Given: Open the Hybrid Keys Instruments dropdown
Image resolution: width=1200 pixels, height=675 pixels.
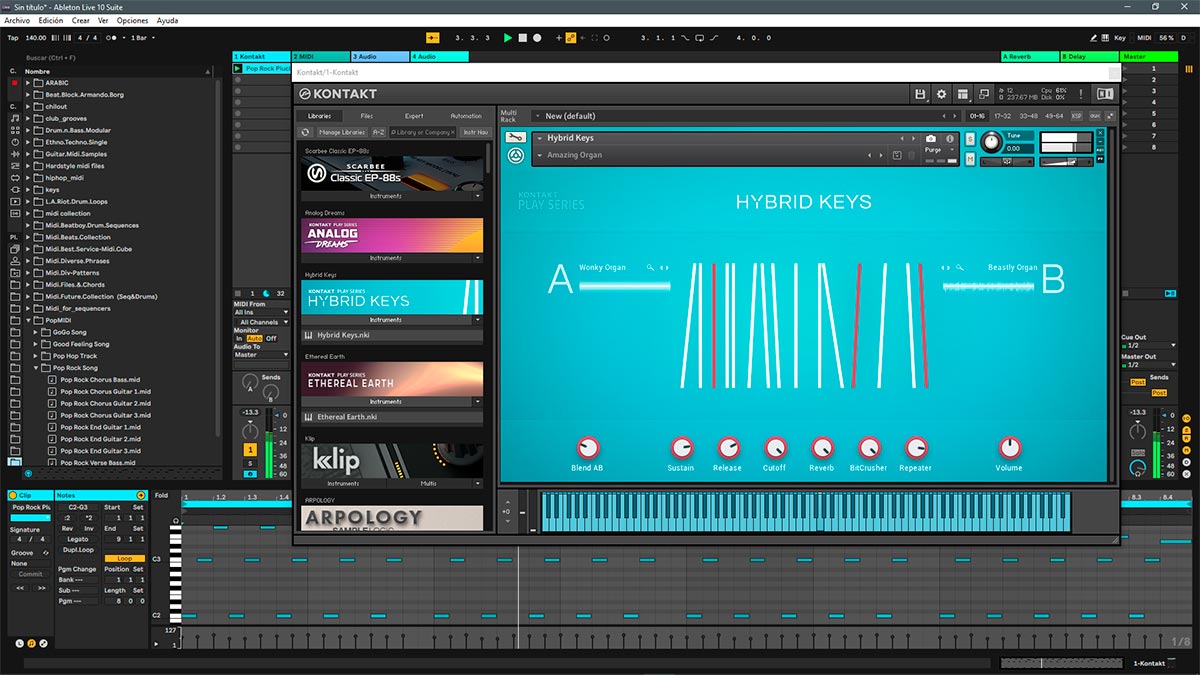Looking at the screenshot, I should click(392, 320).
